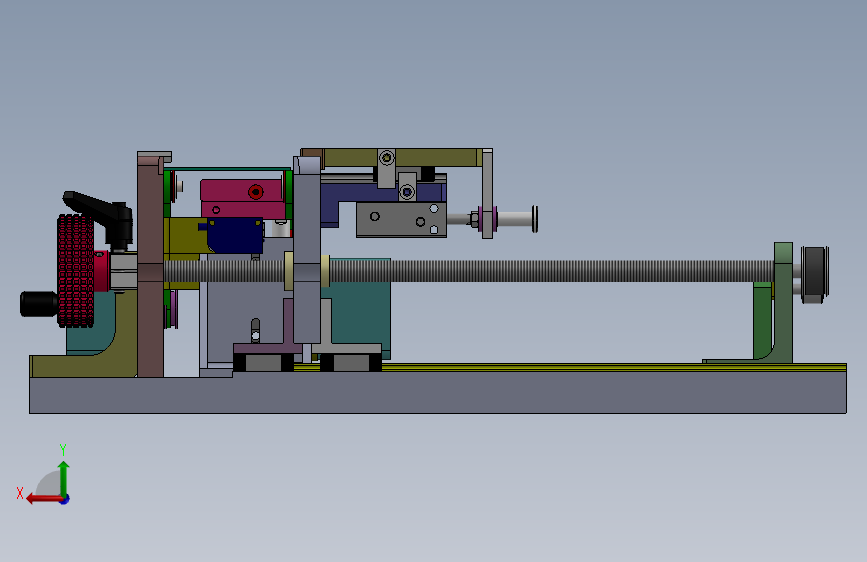
Task: Select the green bearing support bracket
Action: point(783,303)
